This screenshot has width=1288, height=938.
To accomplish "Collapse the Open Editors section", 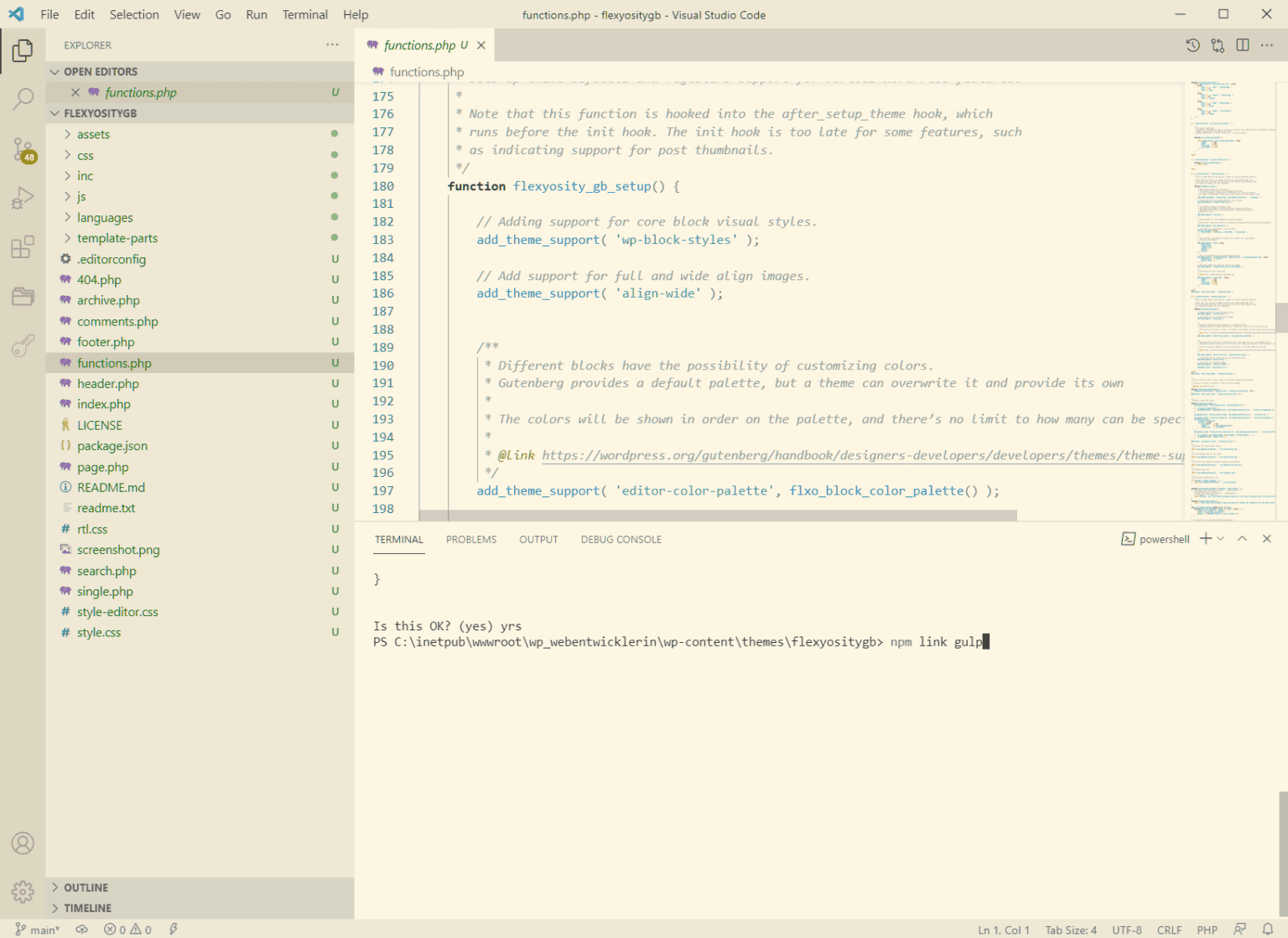I will point(200,71).
